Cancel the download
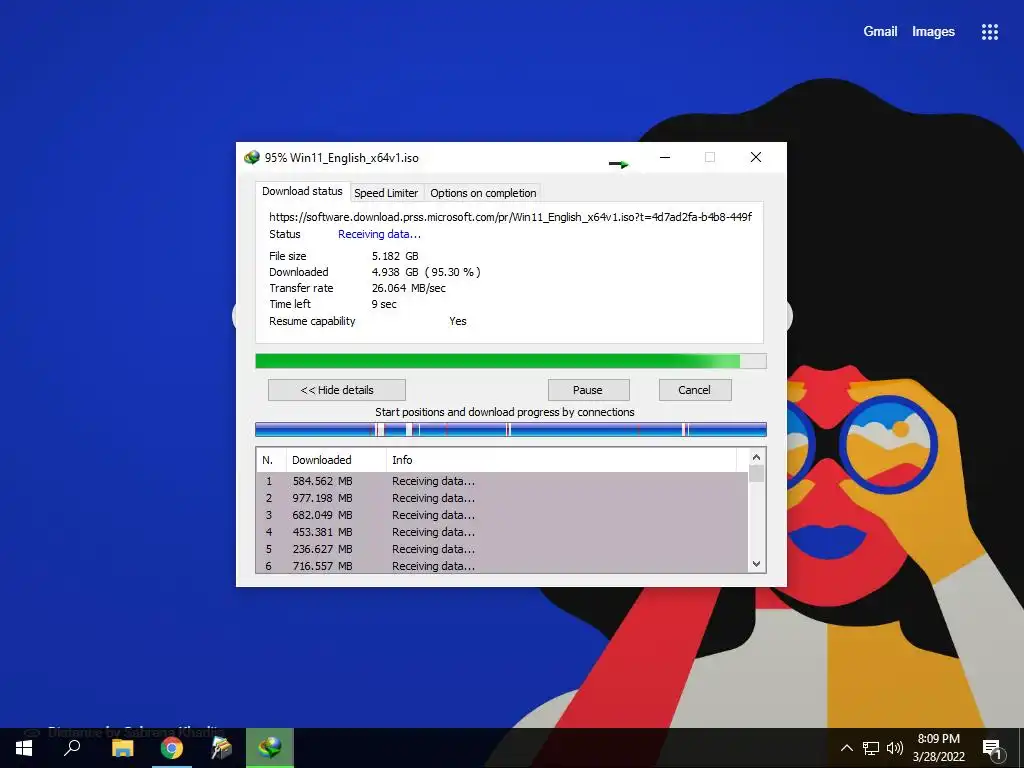This screenshot has height=768, width=1024. 694,390
